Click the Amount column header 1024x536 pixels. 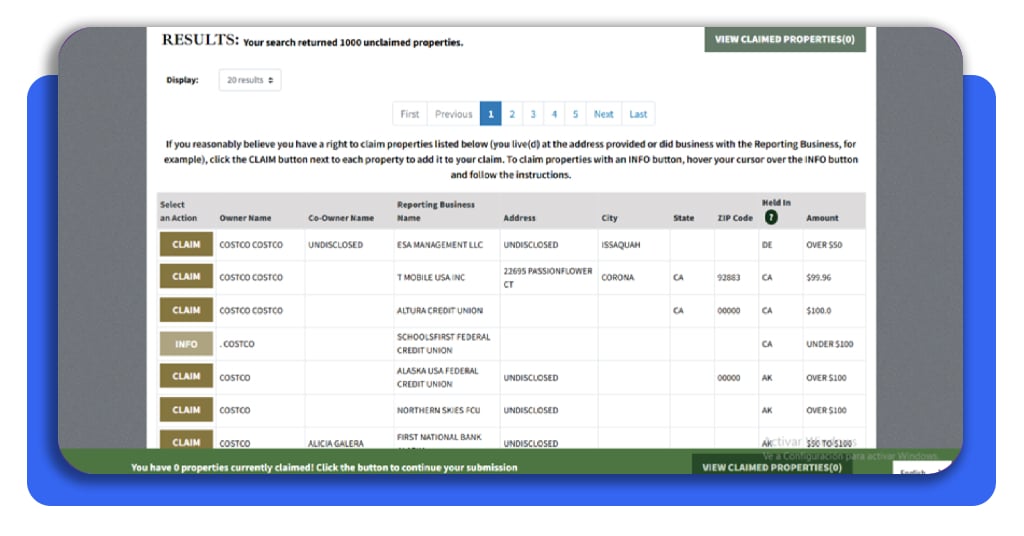tap(822, 218)
